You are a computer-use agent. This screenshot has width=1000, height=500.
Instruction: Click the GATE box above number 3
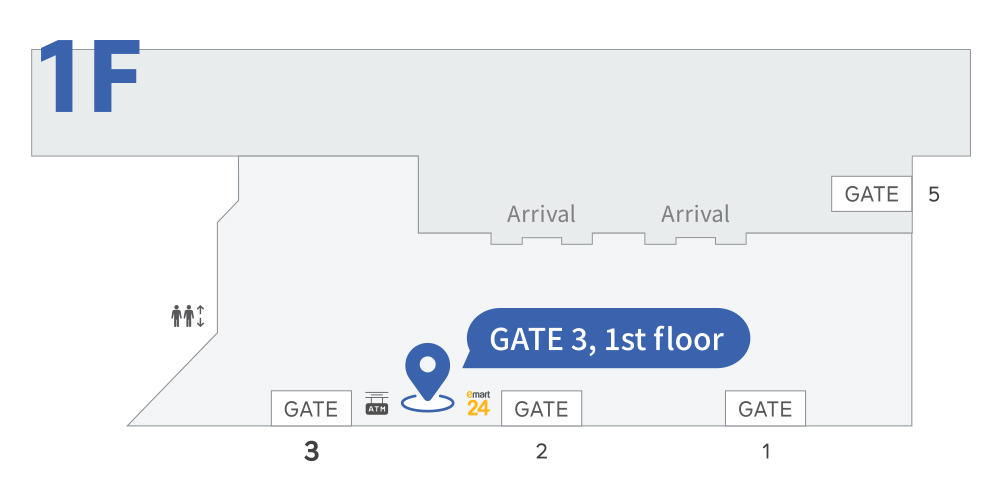(311, 408)
